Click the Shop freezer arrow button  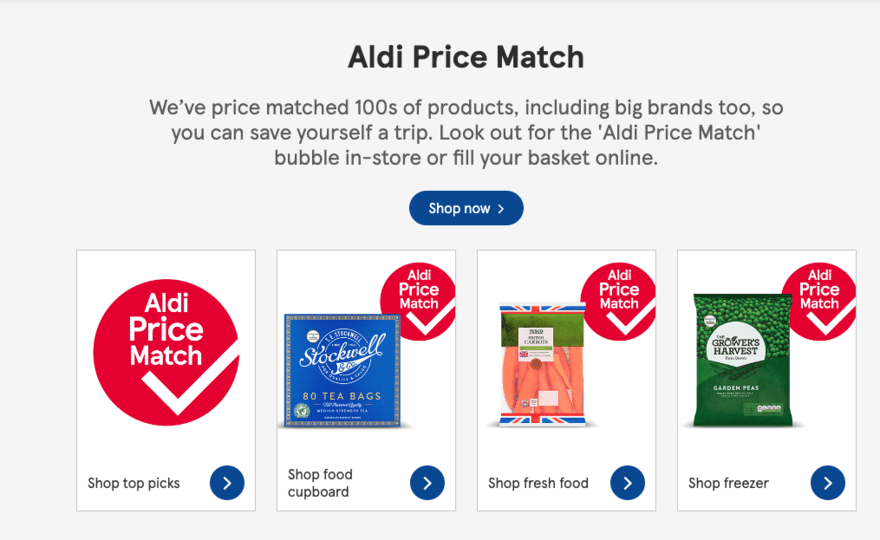point(828,483)
